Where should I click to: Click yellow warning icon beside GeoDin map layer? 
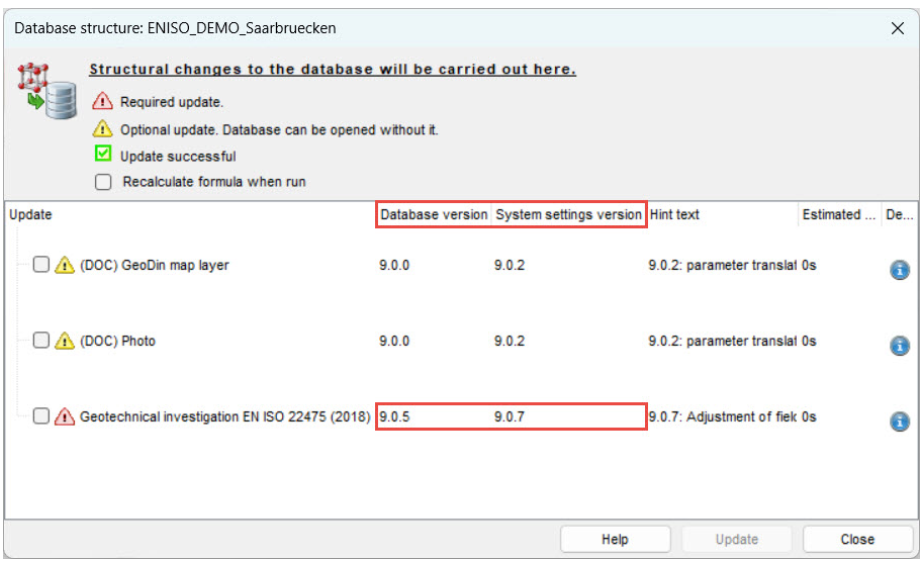click(x=64, y=265)
